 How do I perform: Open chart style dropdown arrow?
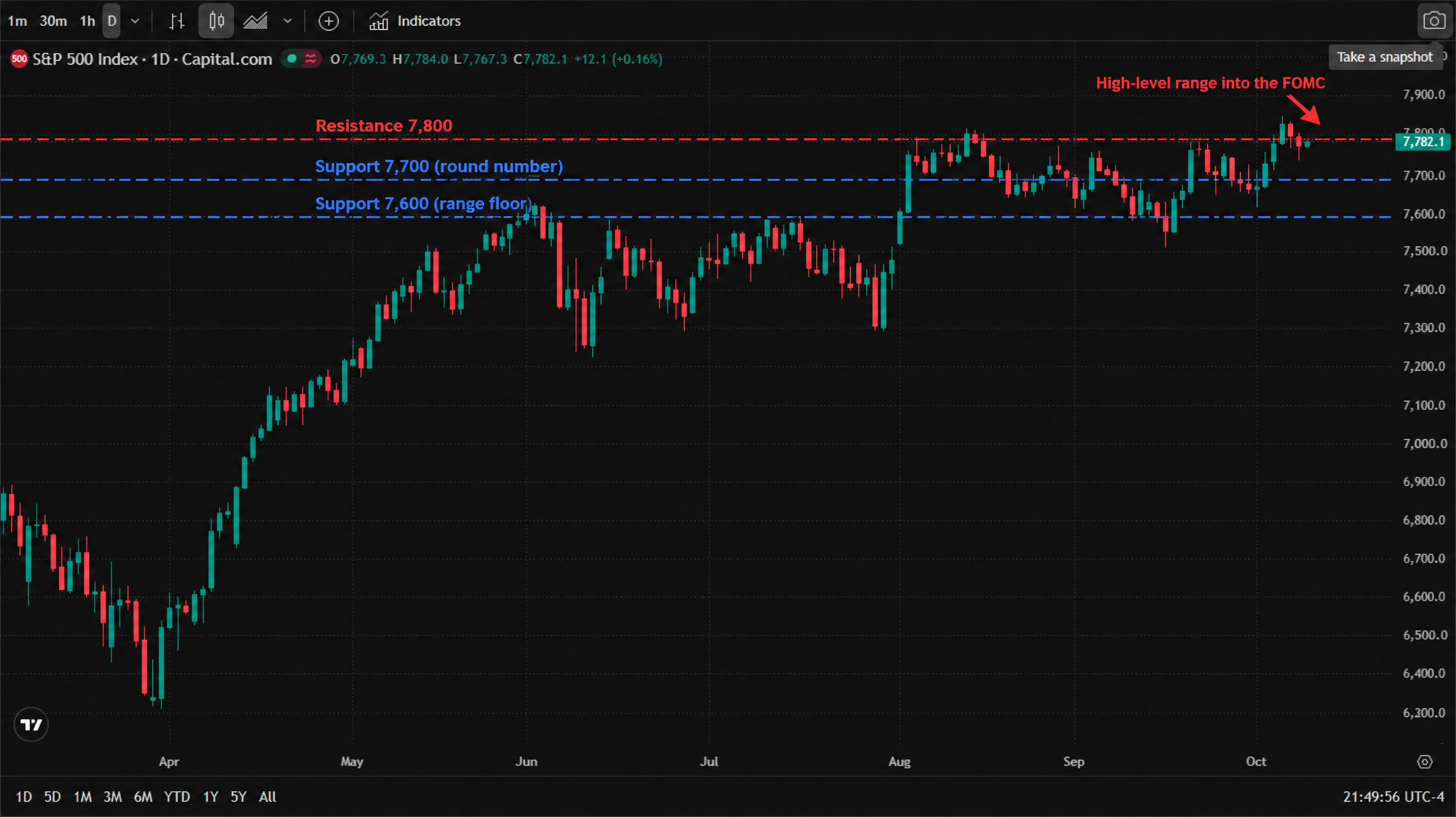(288, 21)
